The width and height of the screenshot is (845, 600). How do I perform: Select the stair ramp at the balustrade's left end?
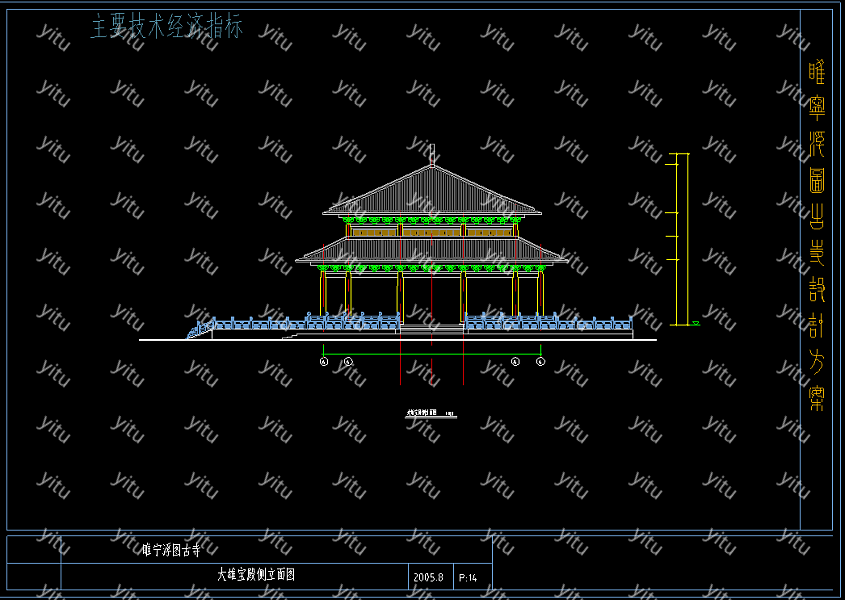point(200,328)
